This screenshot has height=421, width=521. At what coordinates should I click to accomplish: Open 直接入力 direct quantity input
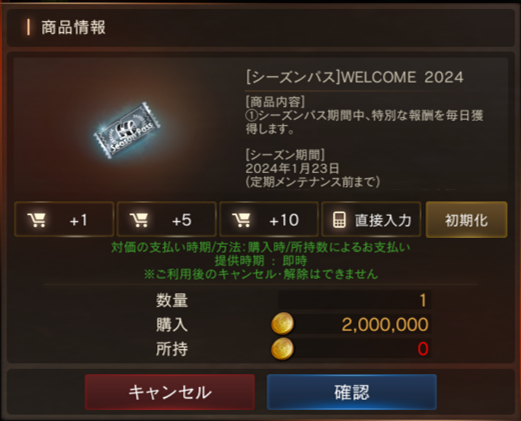pyautogui.click(x=371, y=219)
